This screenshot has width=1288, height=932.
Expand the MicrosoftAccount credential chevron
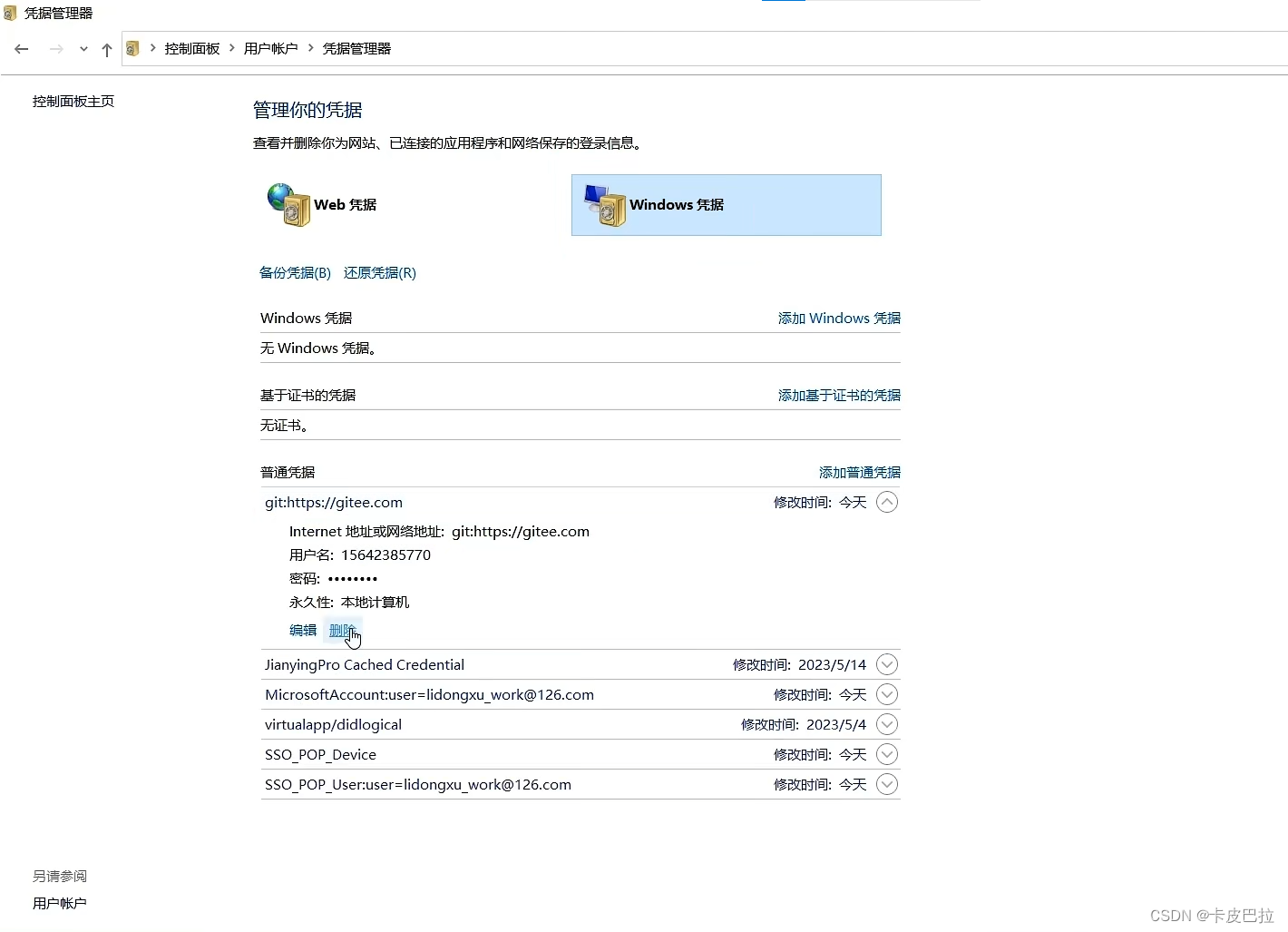(887, 695)
